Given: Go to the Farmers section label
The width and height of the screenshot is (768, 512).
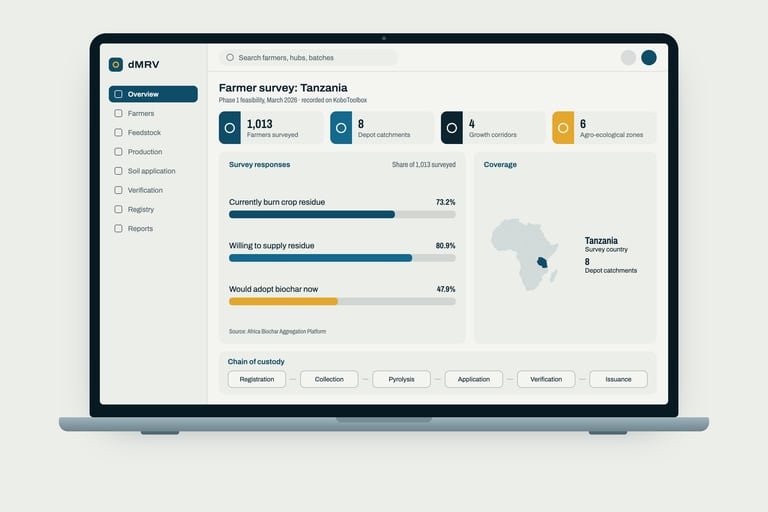Looking at the screenshot, I should [x=141, y=113].
